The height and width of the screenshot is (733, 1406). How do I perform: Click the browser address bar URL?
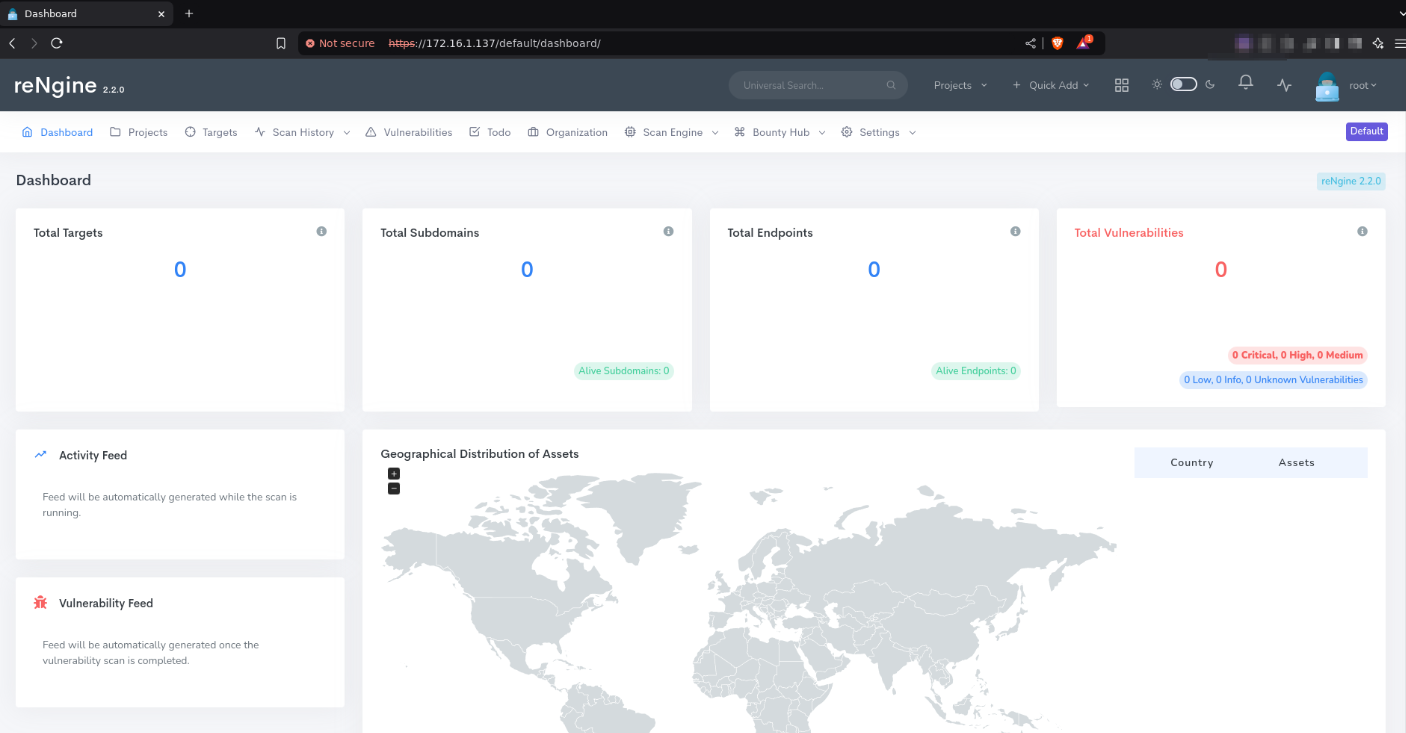(x=494, y=43)
